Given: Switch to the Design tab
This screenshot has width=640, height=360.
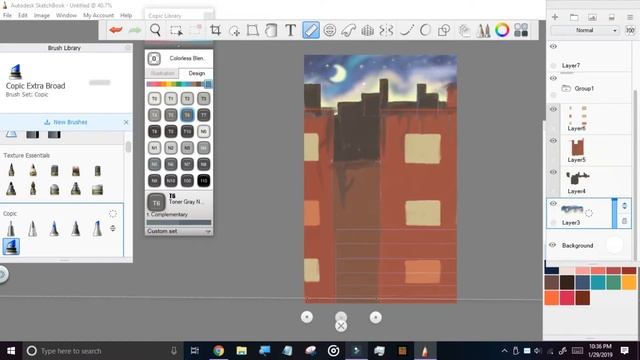Looking at the screenshot, I should tap(196, 73).
